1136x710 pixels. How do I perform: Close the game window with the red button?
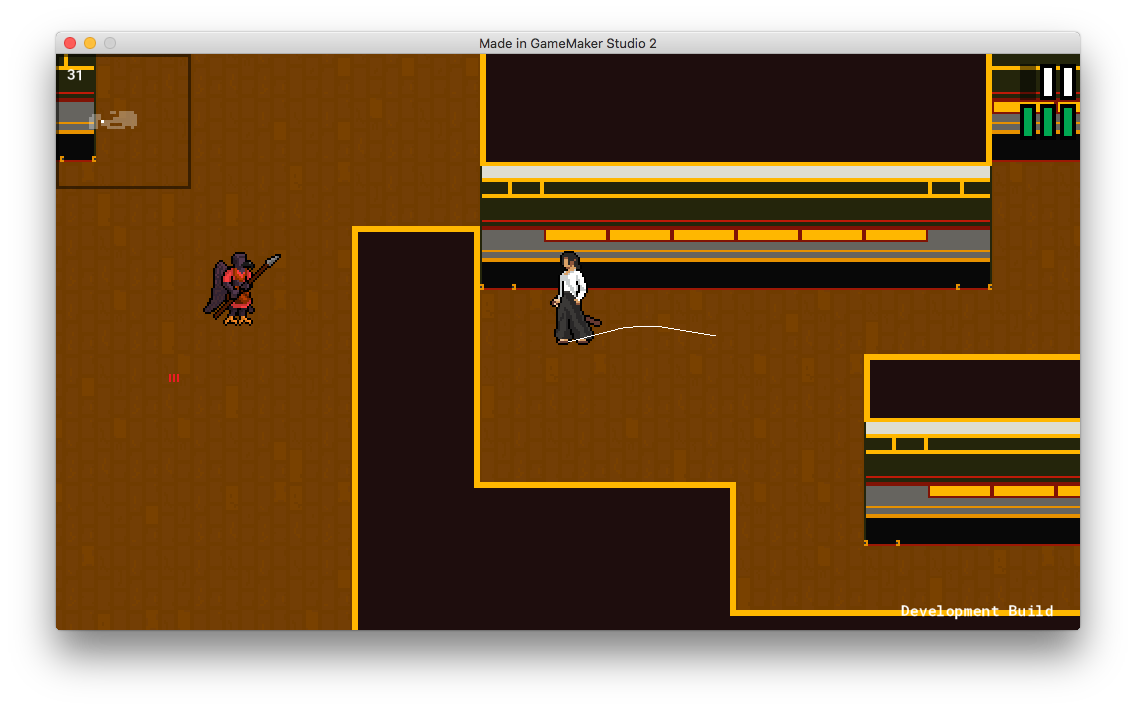coord(70,43)
